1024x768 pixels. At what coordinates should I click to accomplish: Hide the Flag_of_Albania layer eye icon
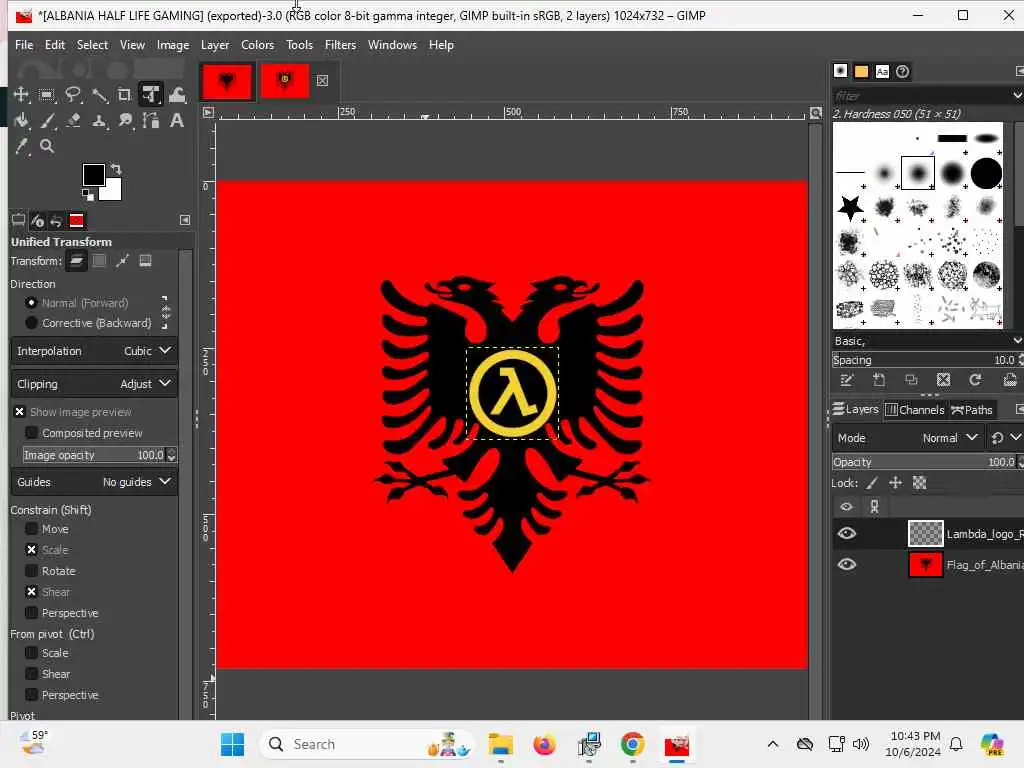pos(846,564)
